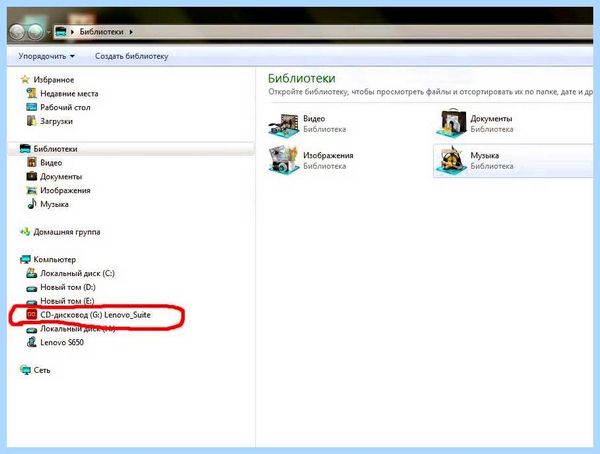Click the Локальный диск (C:) drive icon
The height and width of the screenshot is (454, 600).
(31, 273)
